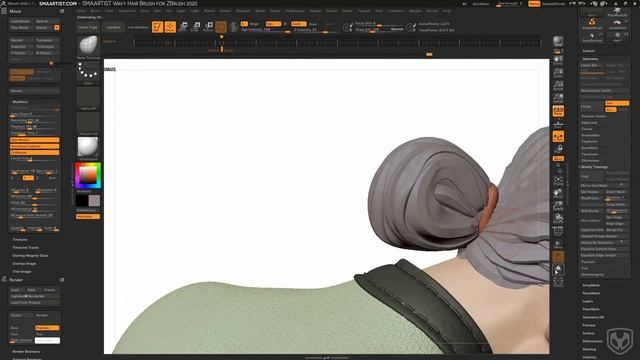Select the SimpleBrush tool icon
The height and width of the screenshot is (360, 640).
592,24
